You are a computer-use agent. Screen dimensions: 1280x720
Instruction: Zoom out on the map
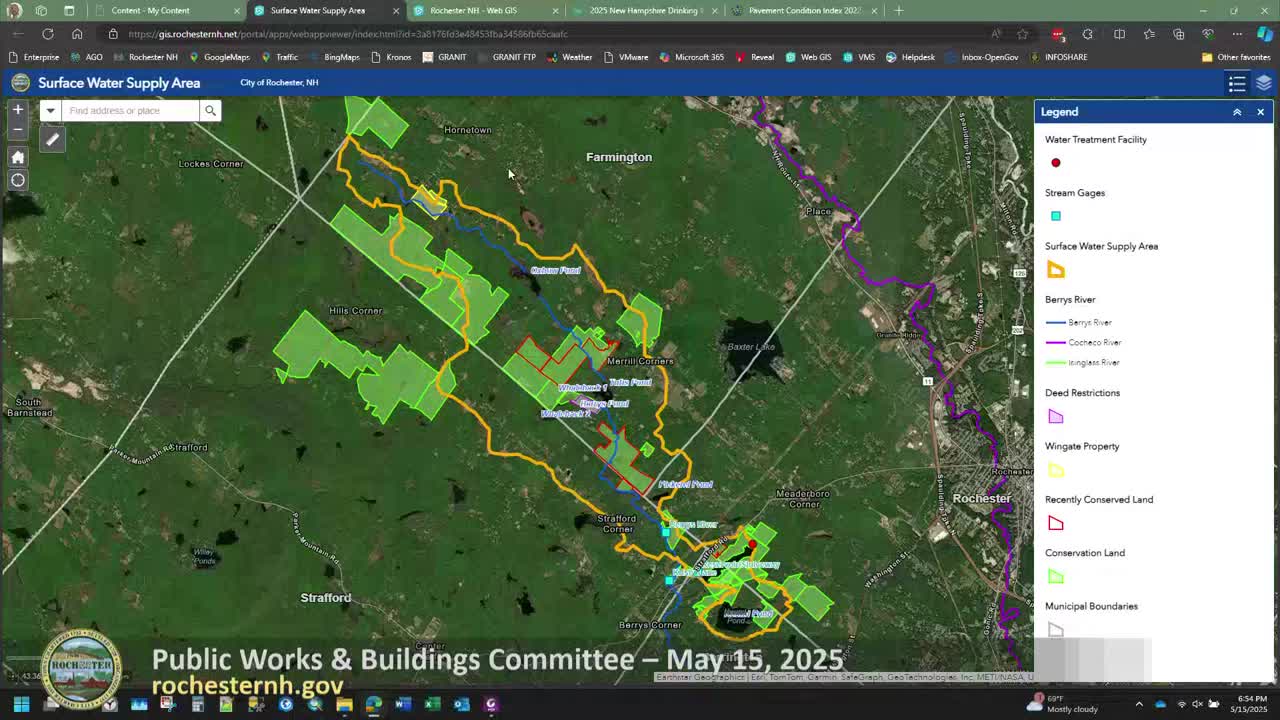tap(17, 130)
